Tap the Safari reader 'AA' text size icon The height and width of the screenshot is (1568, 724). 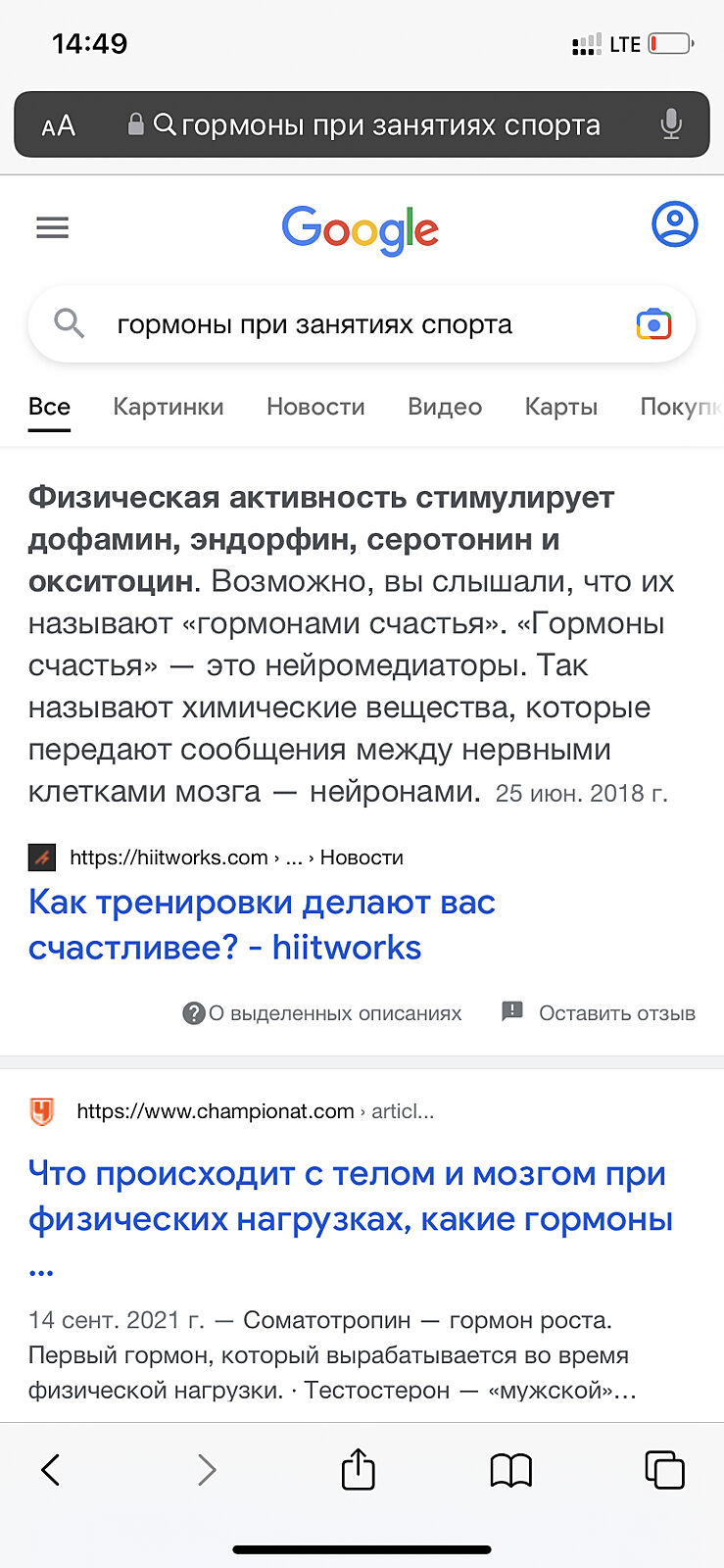click(x=59, y=125)
